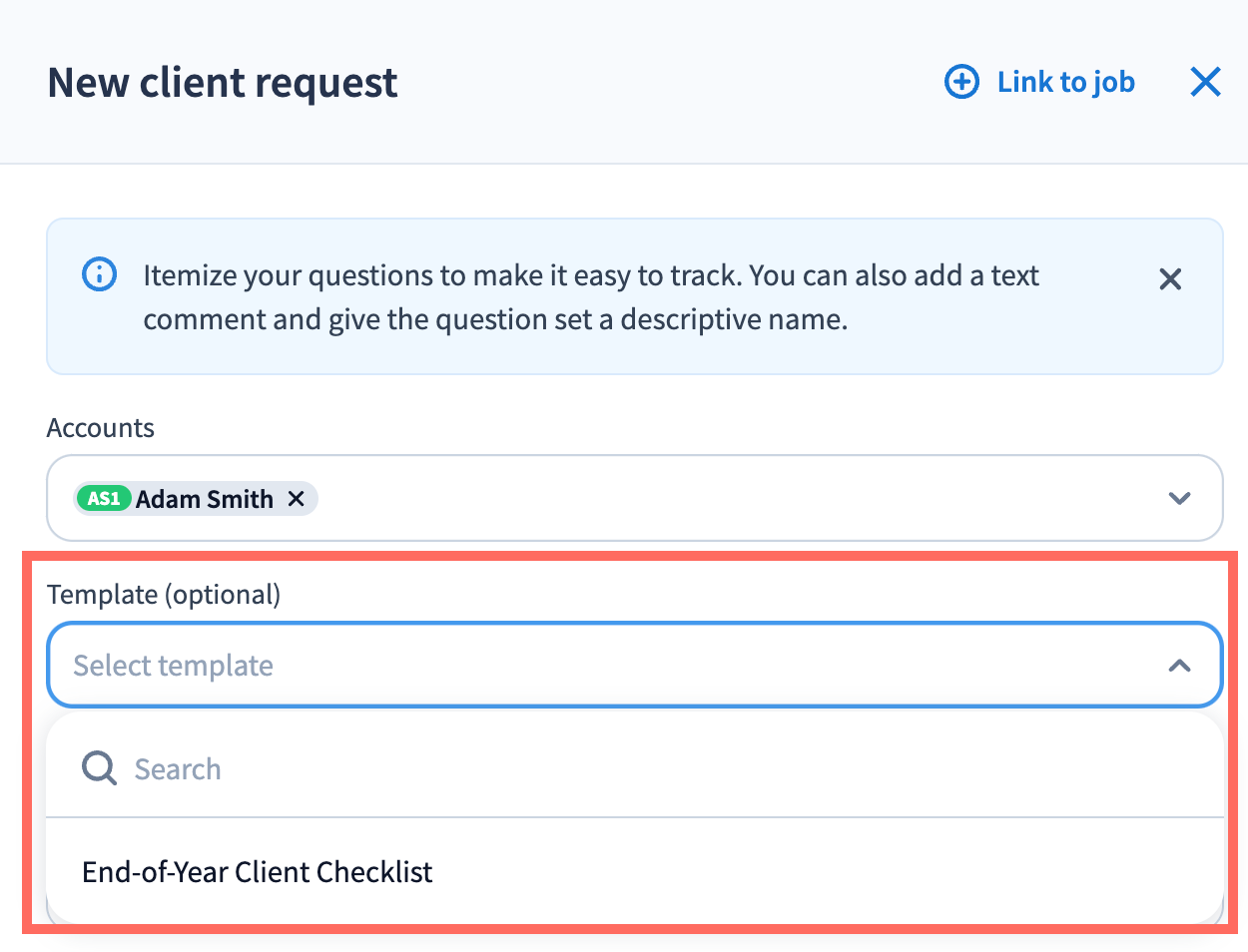Click the plus circle icon beside Link to job
Screen dimensions: 1248x952
coord(961,82)
